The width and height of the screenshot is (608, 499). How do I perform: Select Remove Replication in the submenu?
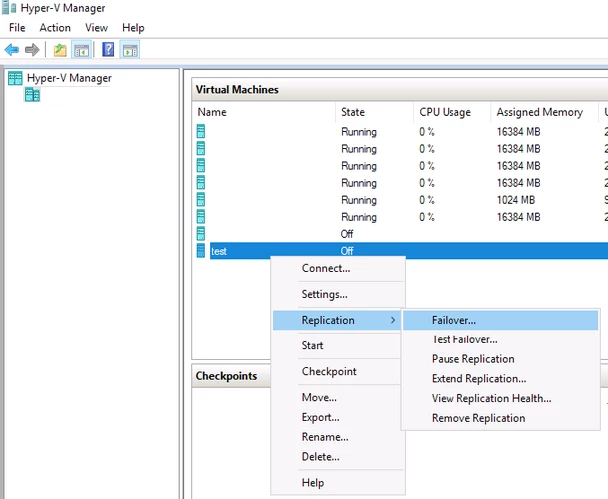(x=500, y=418)
